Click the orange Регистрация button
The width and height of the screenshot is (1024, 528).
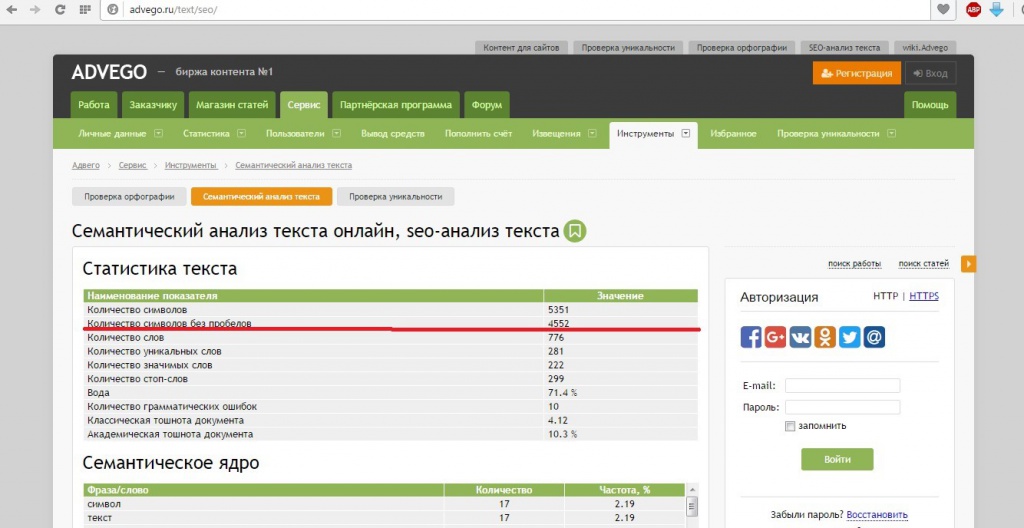tap(857, 73)
